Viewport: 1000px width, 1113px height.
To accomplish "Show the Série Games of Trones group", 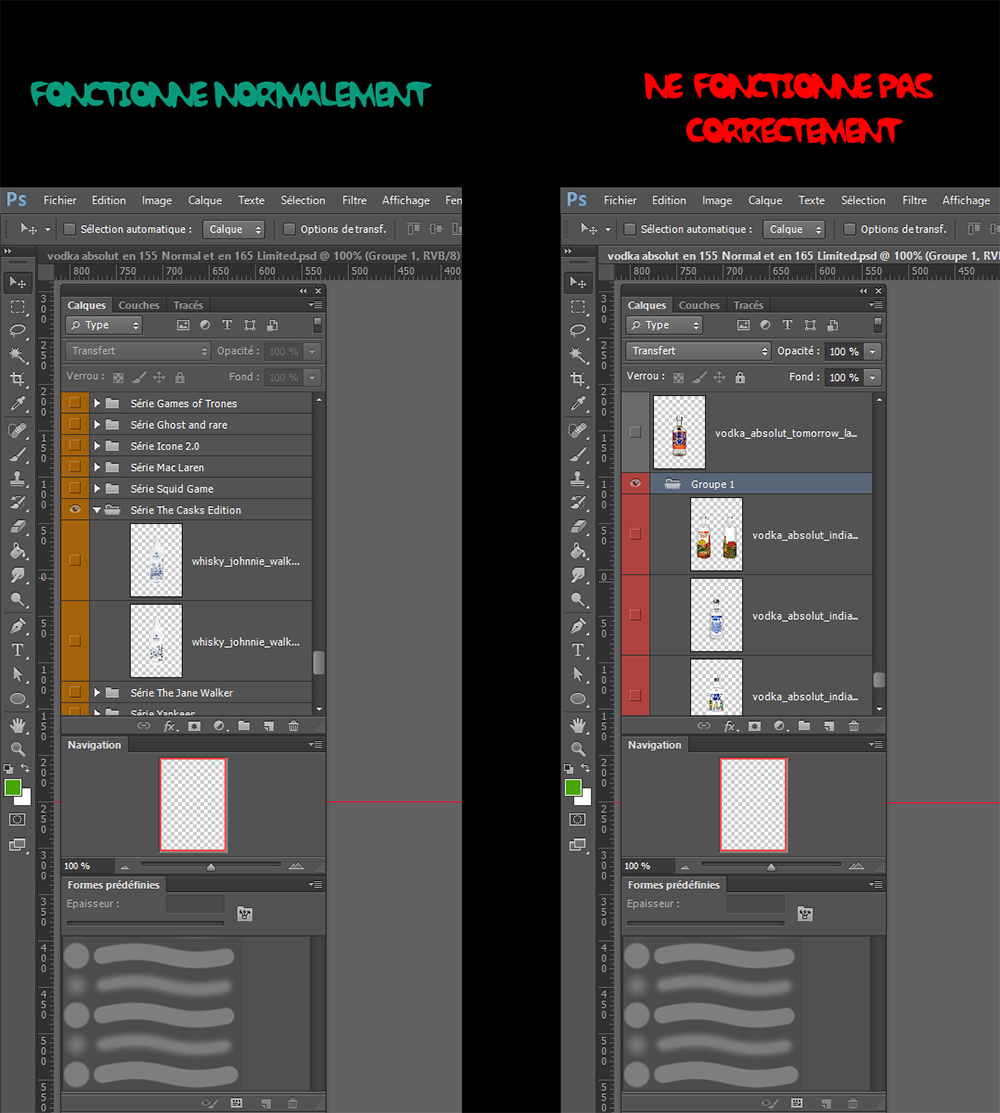I will (x=75, y=402).
